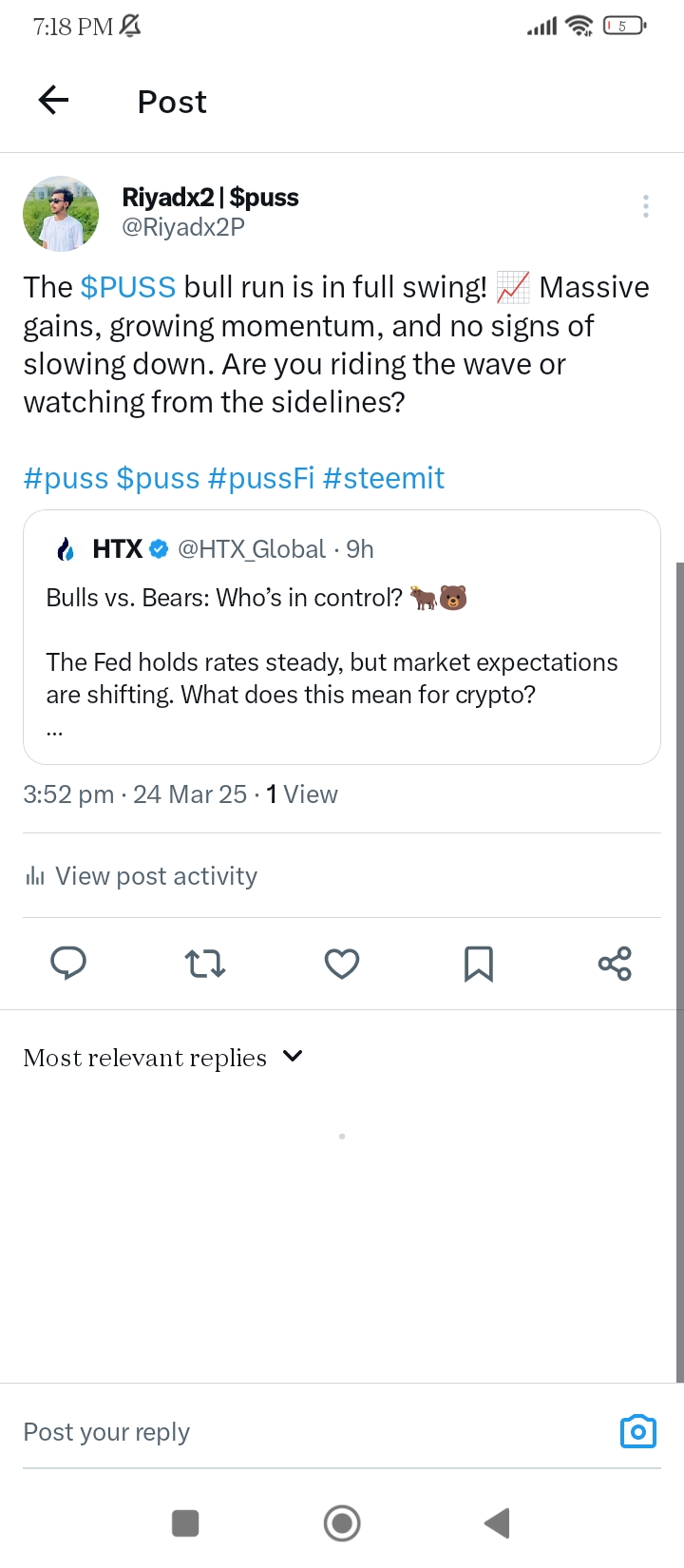
Task: Open the three-dot post options menu
Action: tap(645, 206)
